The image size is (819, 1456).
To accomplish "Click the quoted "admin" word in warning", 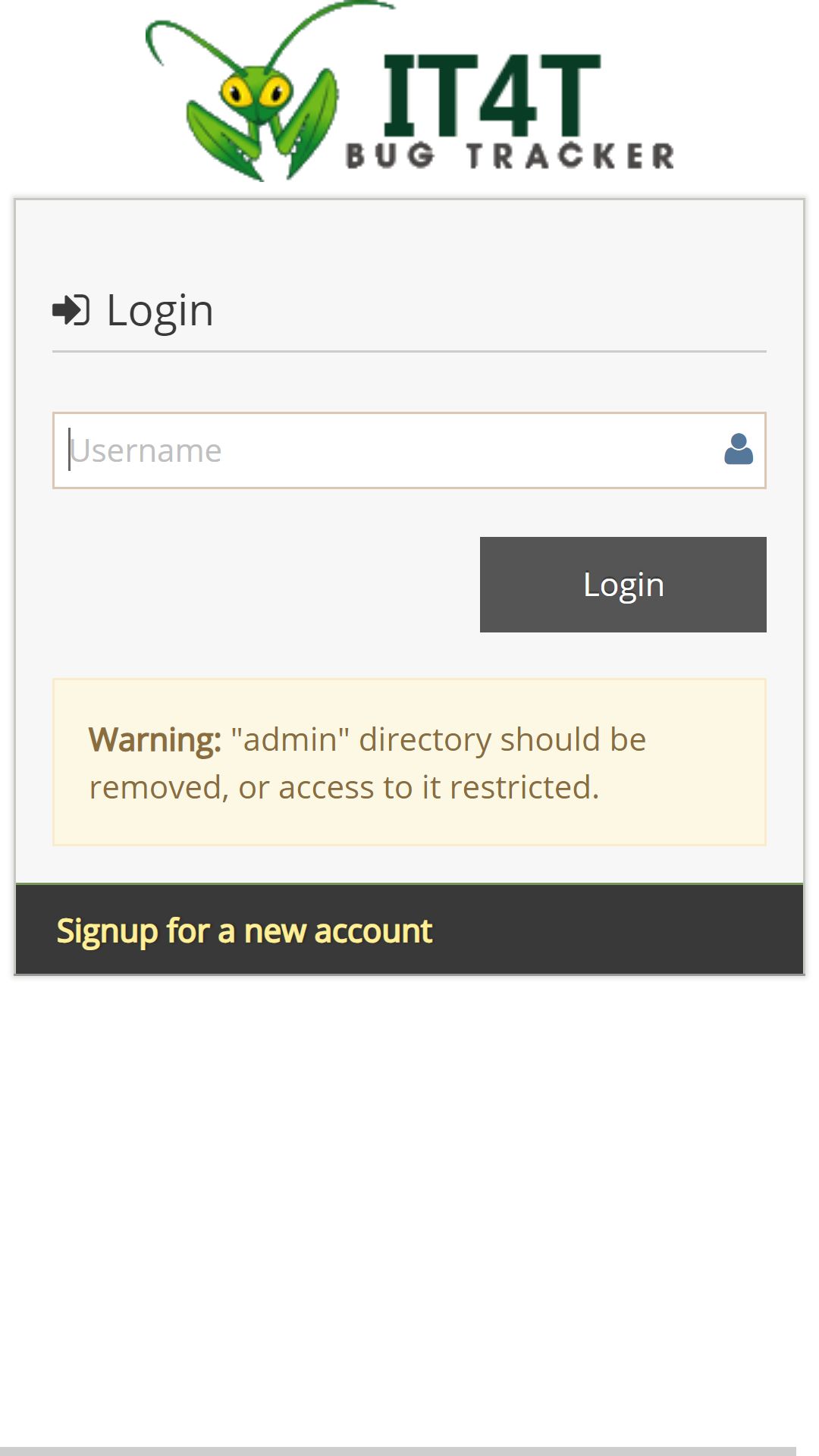I will [290, 739].
